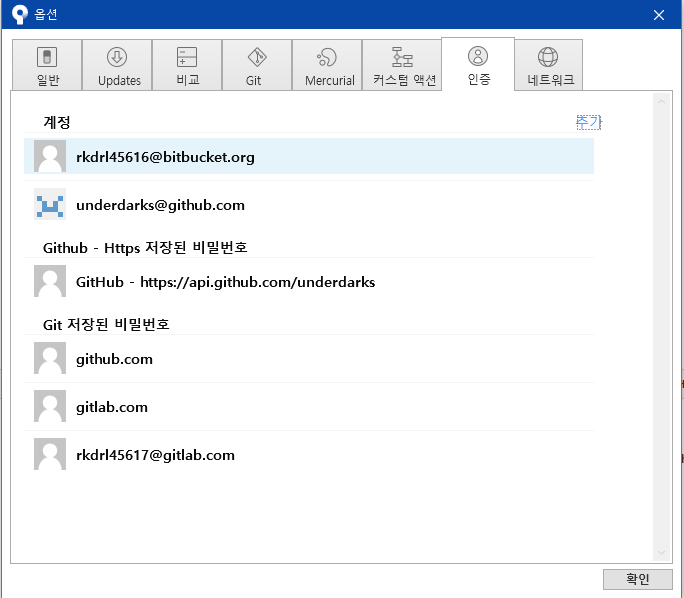Open the 일반 (General) tab

tap(47, 65)
